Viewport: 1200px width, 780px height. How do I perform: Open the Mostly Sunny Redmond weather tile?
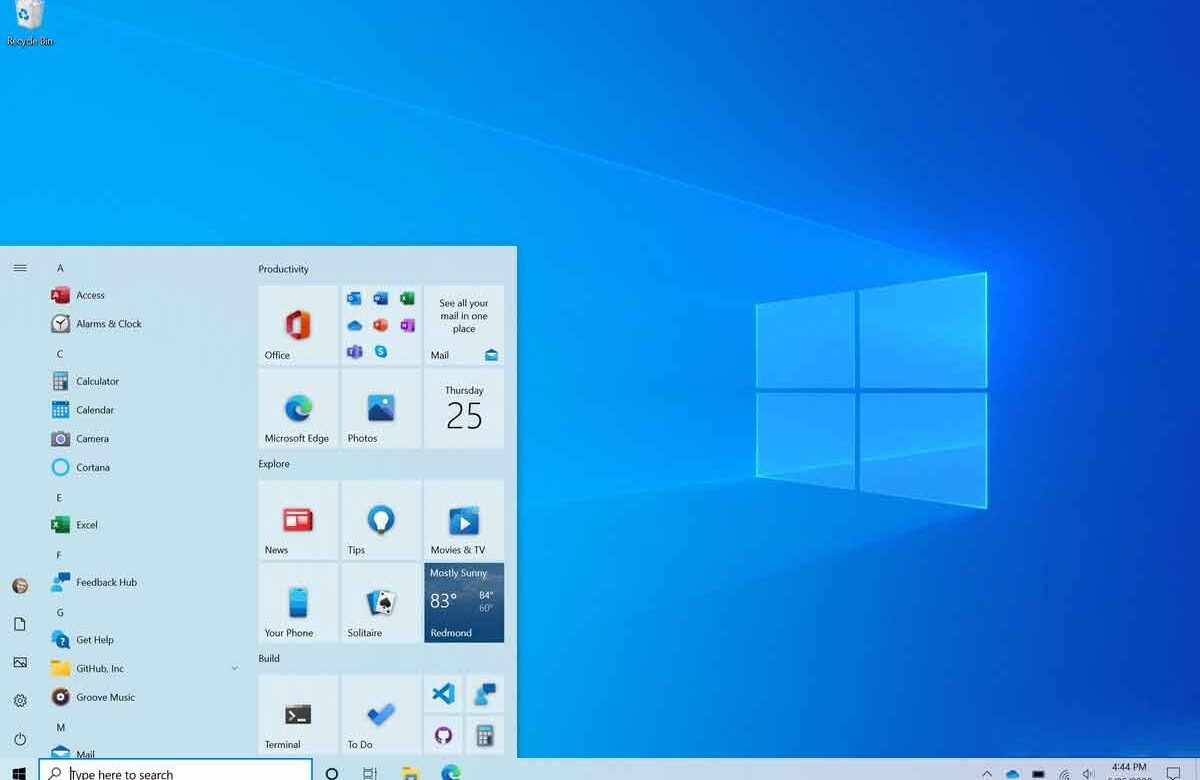pyautogui.click(x=464, y=603)
